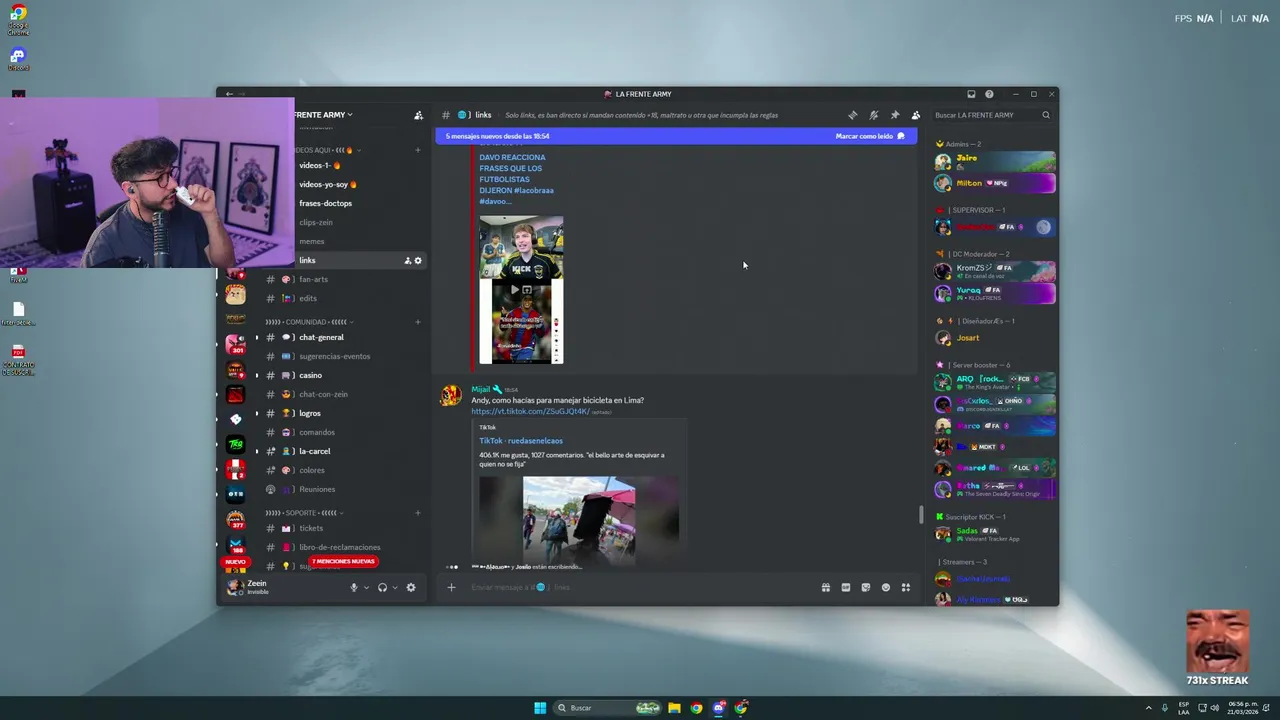Switch to the chat-general channel
This screenshot has width=1280, height=720.
coord(344,337)
